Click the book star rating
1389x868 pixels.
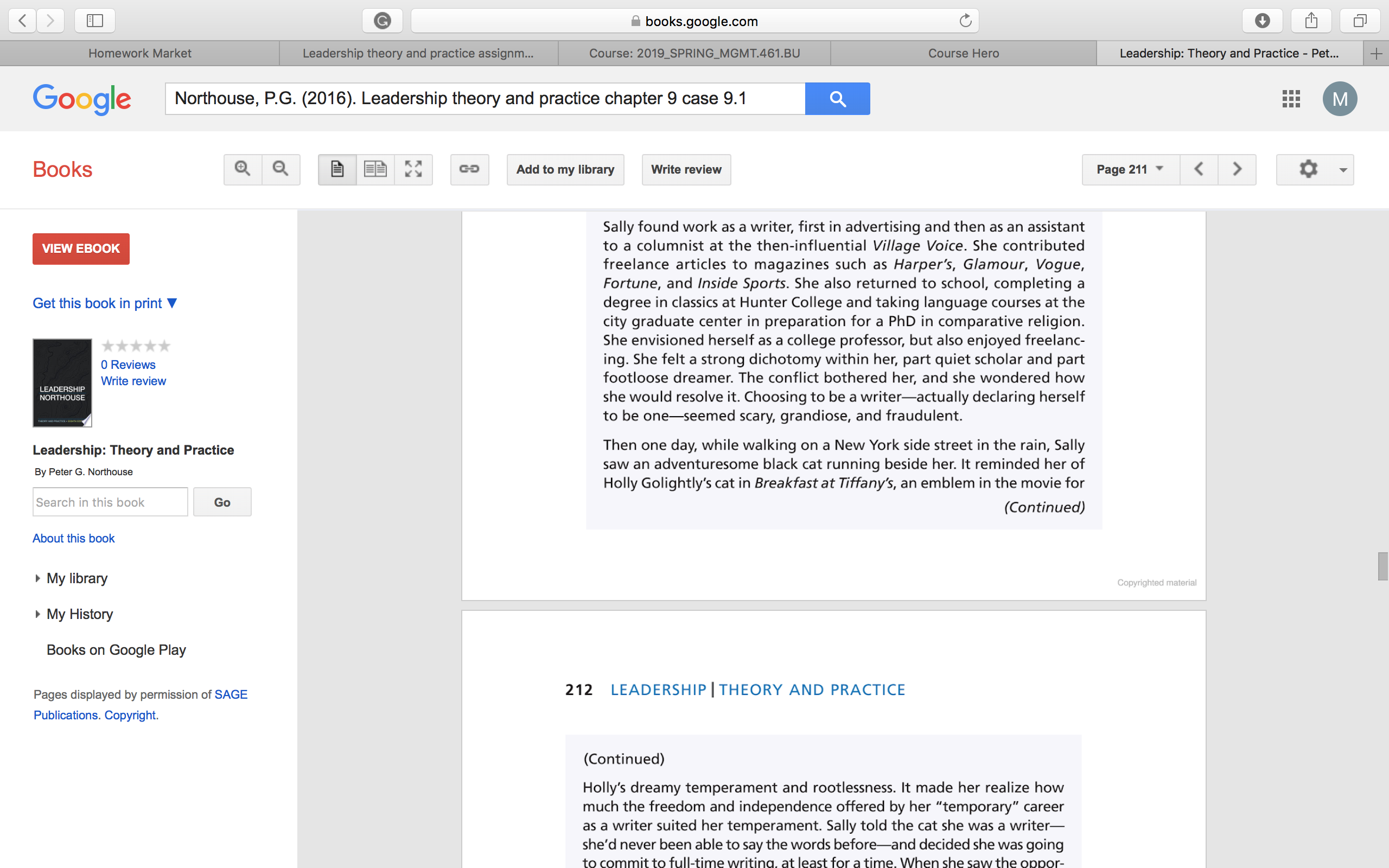[x=136, y=346]
